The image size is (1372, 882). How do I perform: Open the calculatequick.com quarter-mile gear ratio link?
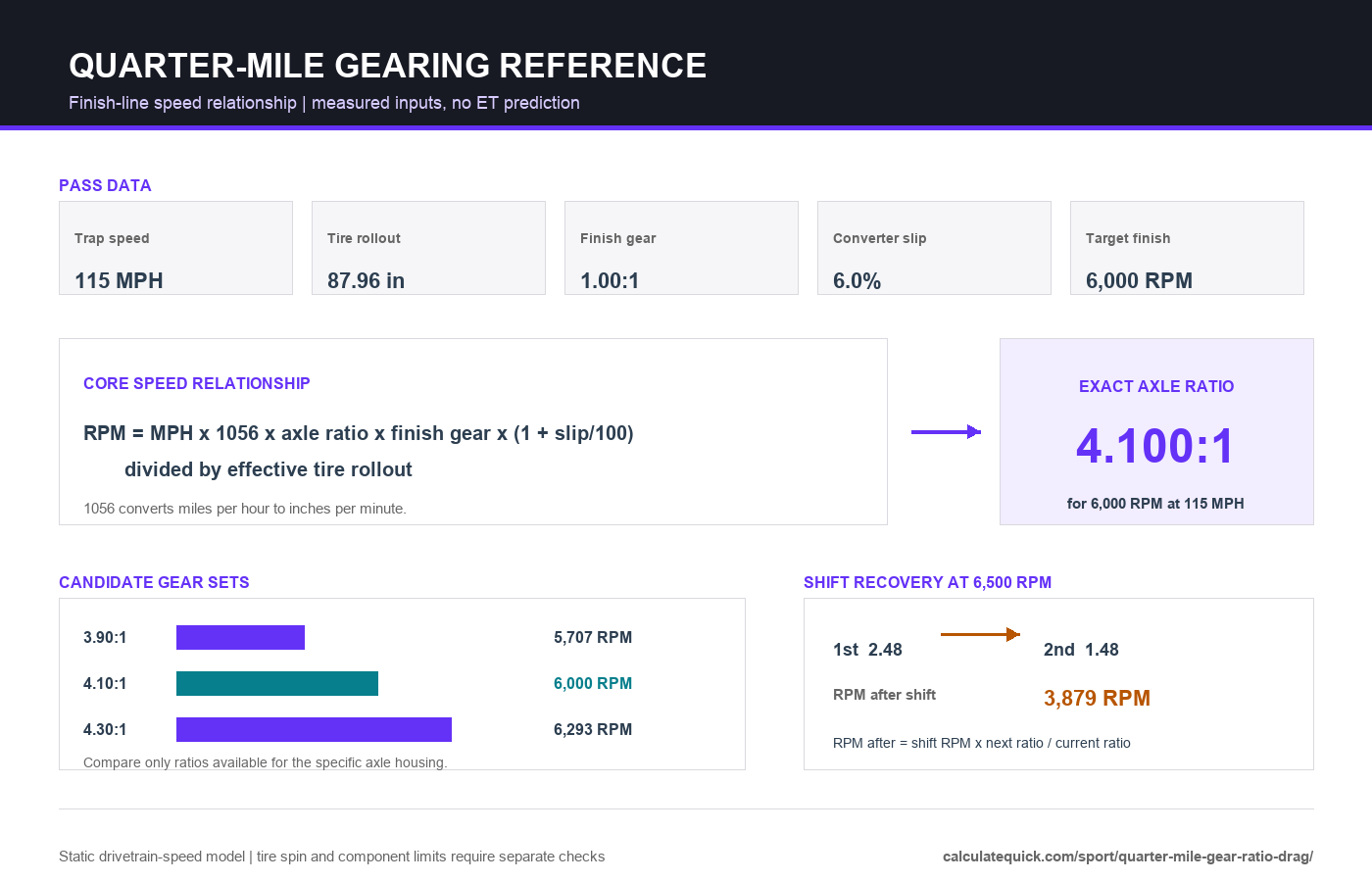coord(1128,857)
